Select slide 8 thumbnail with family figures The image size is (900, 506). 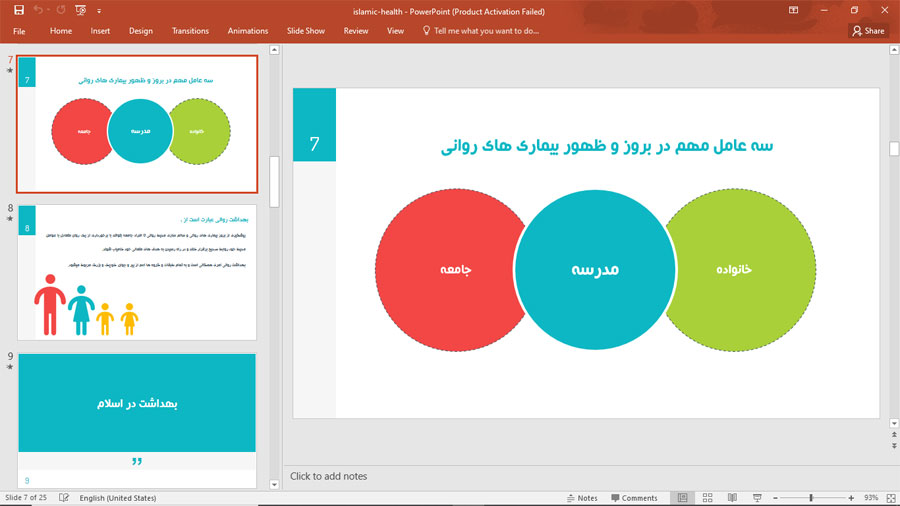137,272
